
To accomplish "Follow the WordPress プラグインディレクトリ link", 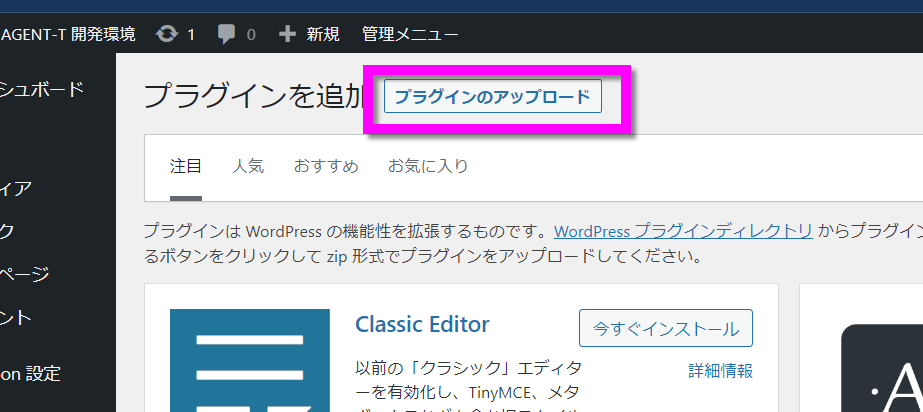I will click(x=683, y=231).
